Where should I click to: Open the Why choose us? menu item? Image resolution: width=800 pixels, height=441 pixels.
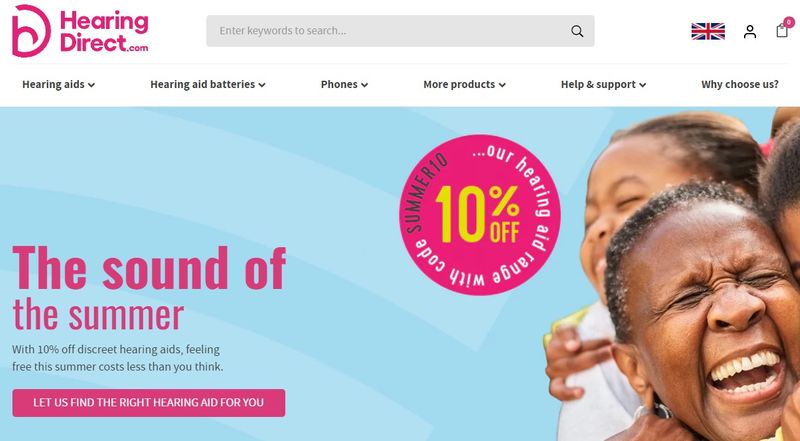click(740, 84)
